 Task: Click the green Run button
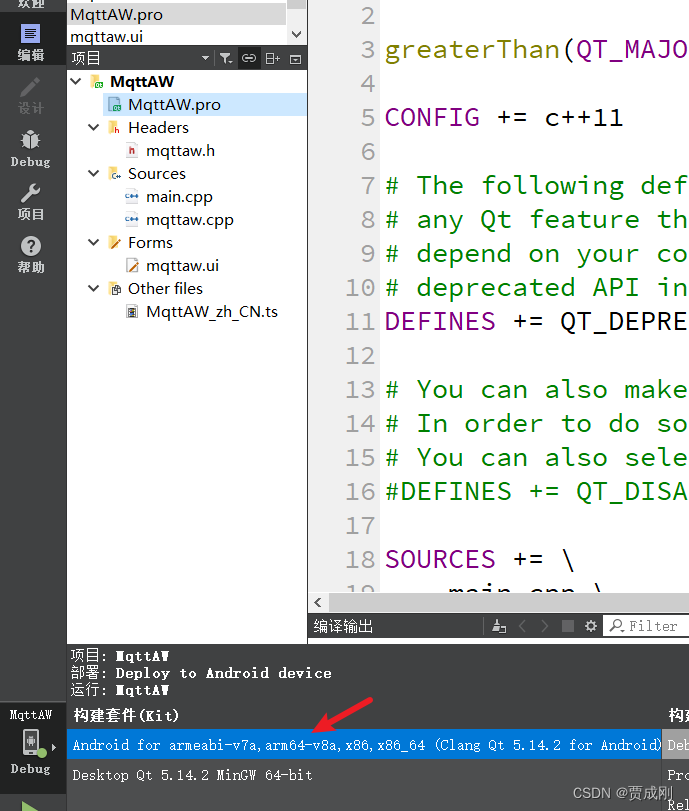click(30, 805)
